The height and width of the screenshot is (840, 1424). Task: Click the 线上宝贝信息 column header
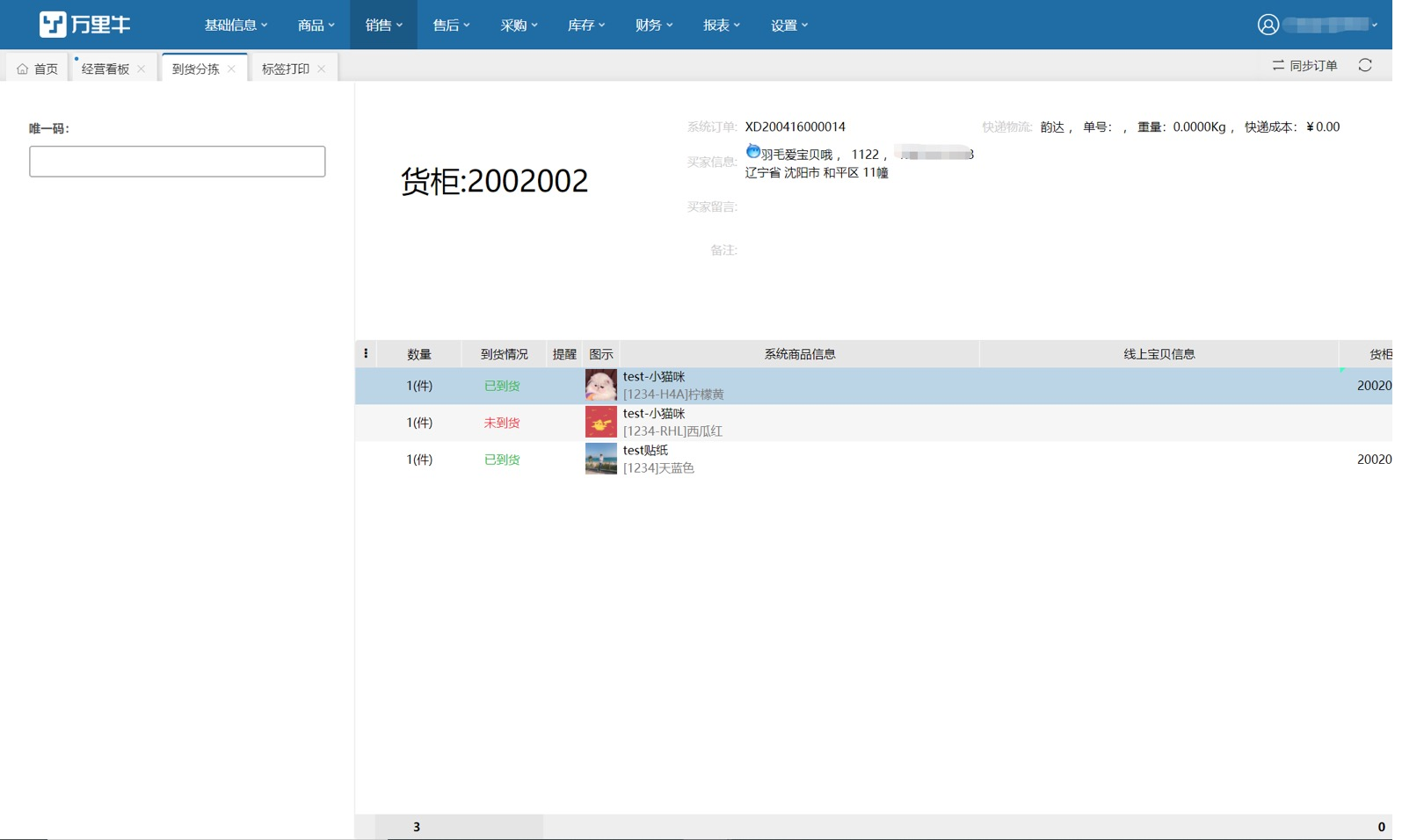(x=1159, y=354)
